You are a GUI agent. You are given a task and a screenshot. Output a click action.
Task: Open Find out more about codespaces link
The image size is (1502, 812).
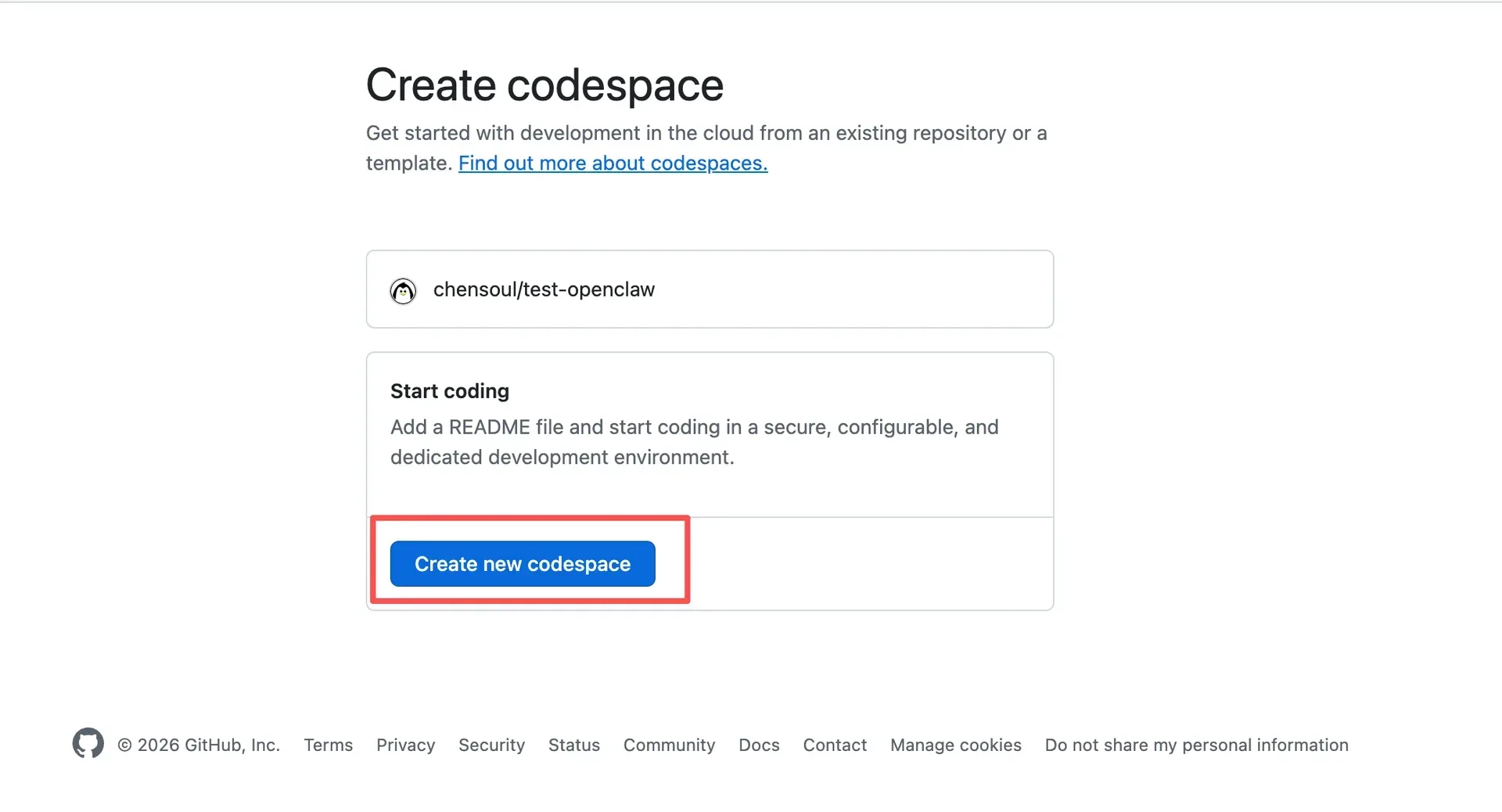613,163
